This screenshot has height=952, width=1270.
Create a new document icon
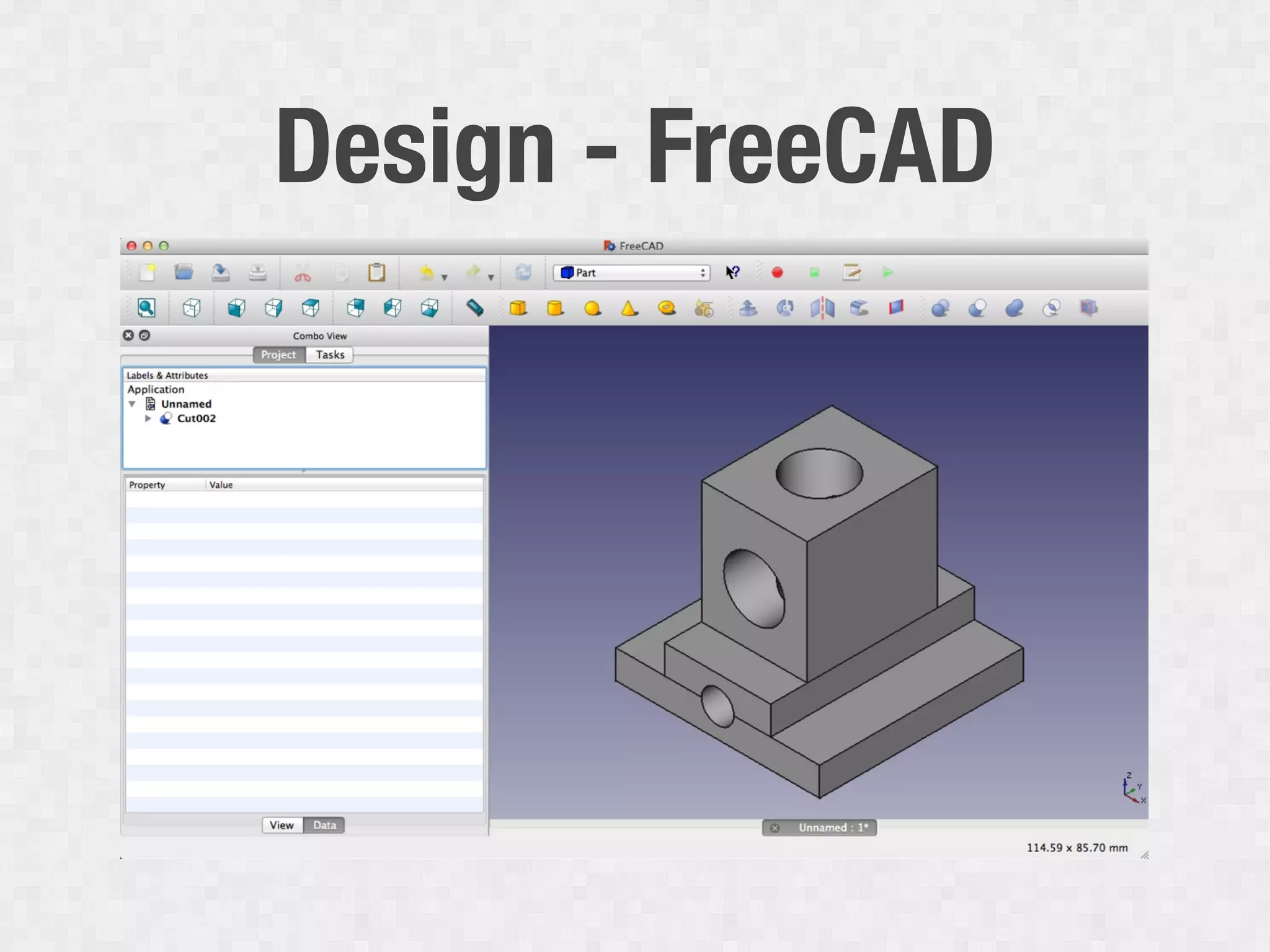(148, 273)
